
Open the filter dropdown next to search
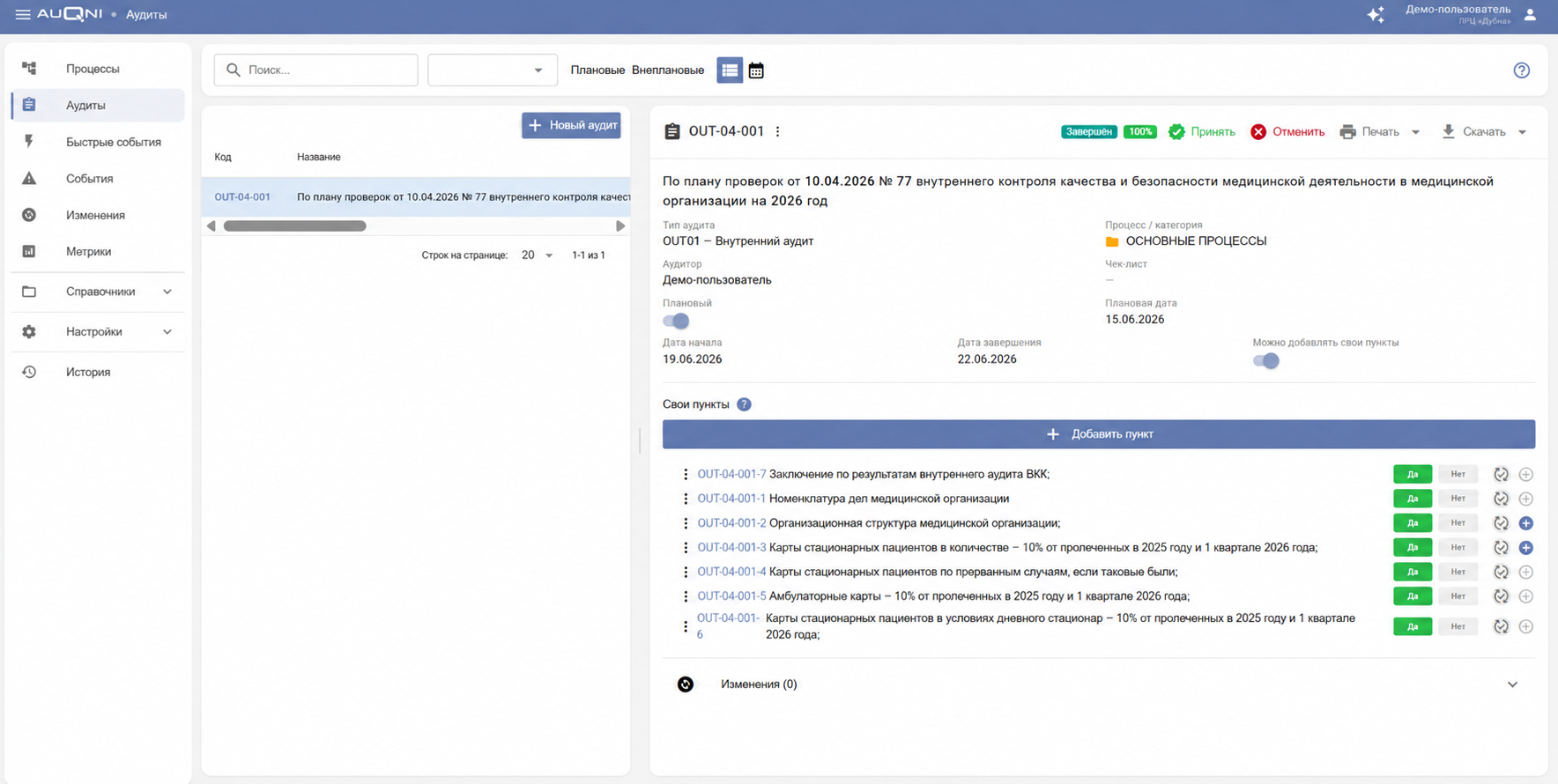coord(493,70)
